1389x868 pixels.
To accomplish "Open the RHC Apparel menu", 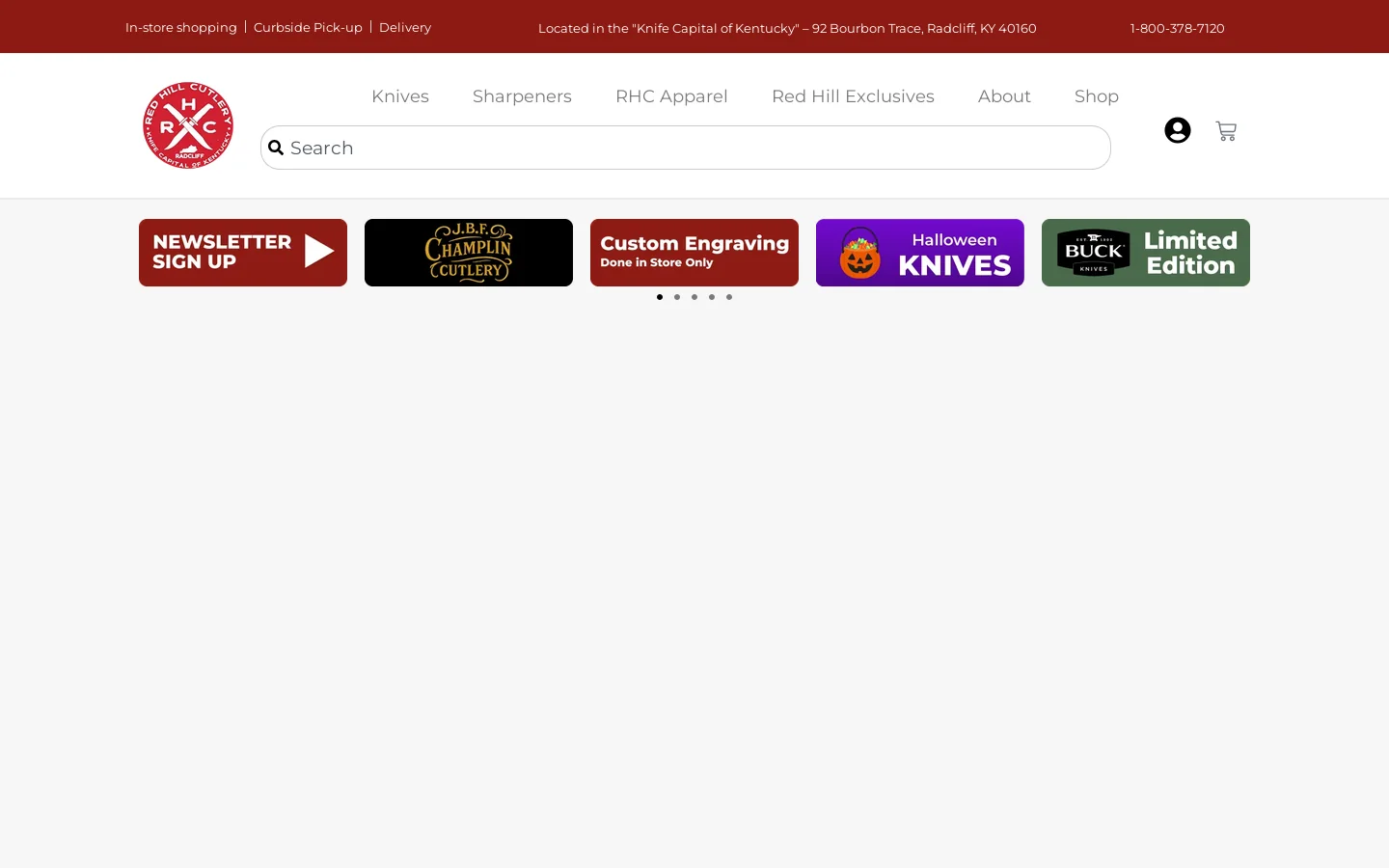I will click(671, 96).
